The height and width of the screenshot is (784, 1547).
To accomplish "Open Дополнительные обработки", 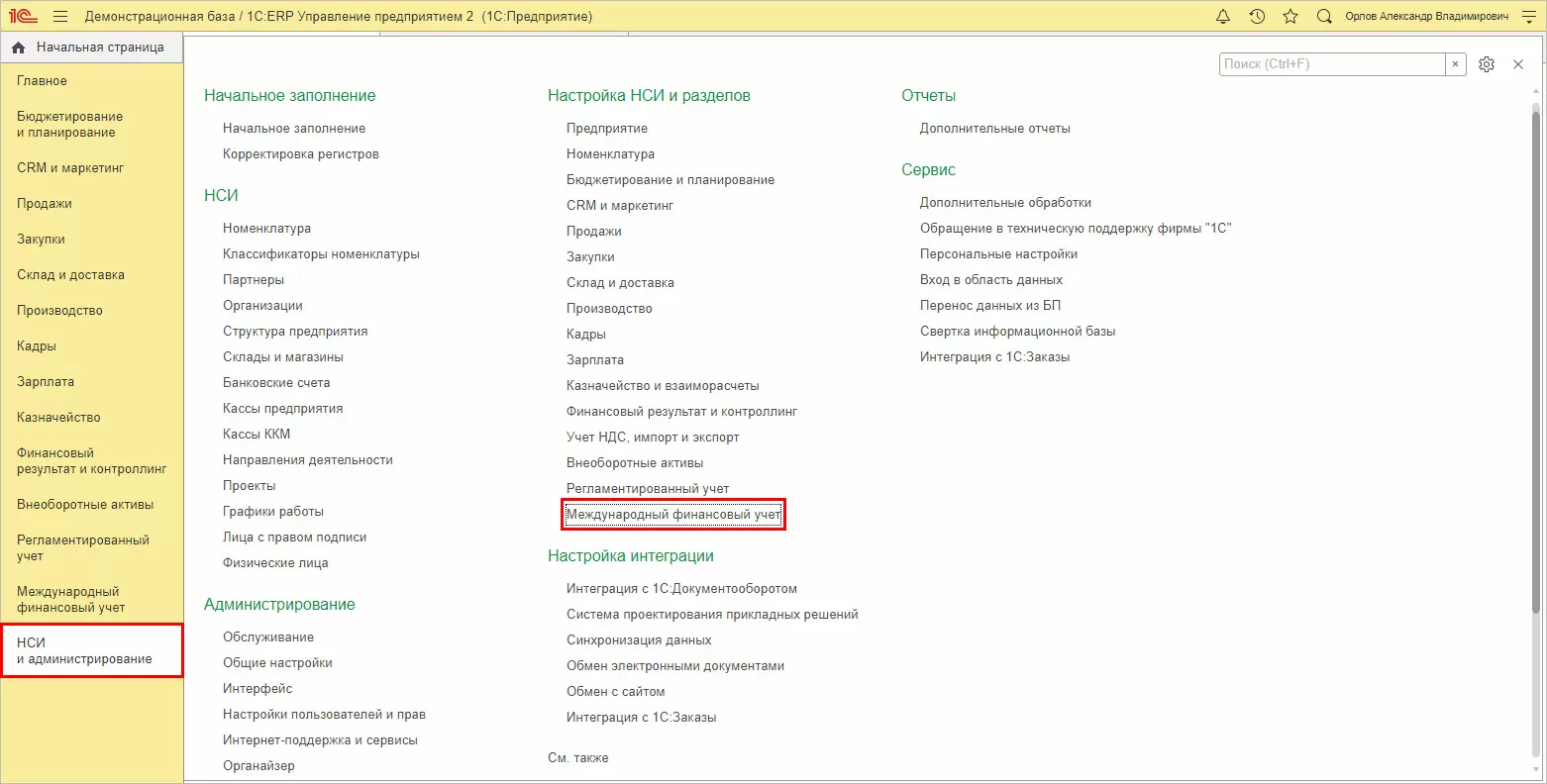I will coord(1005,203).
